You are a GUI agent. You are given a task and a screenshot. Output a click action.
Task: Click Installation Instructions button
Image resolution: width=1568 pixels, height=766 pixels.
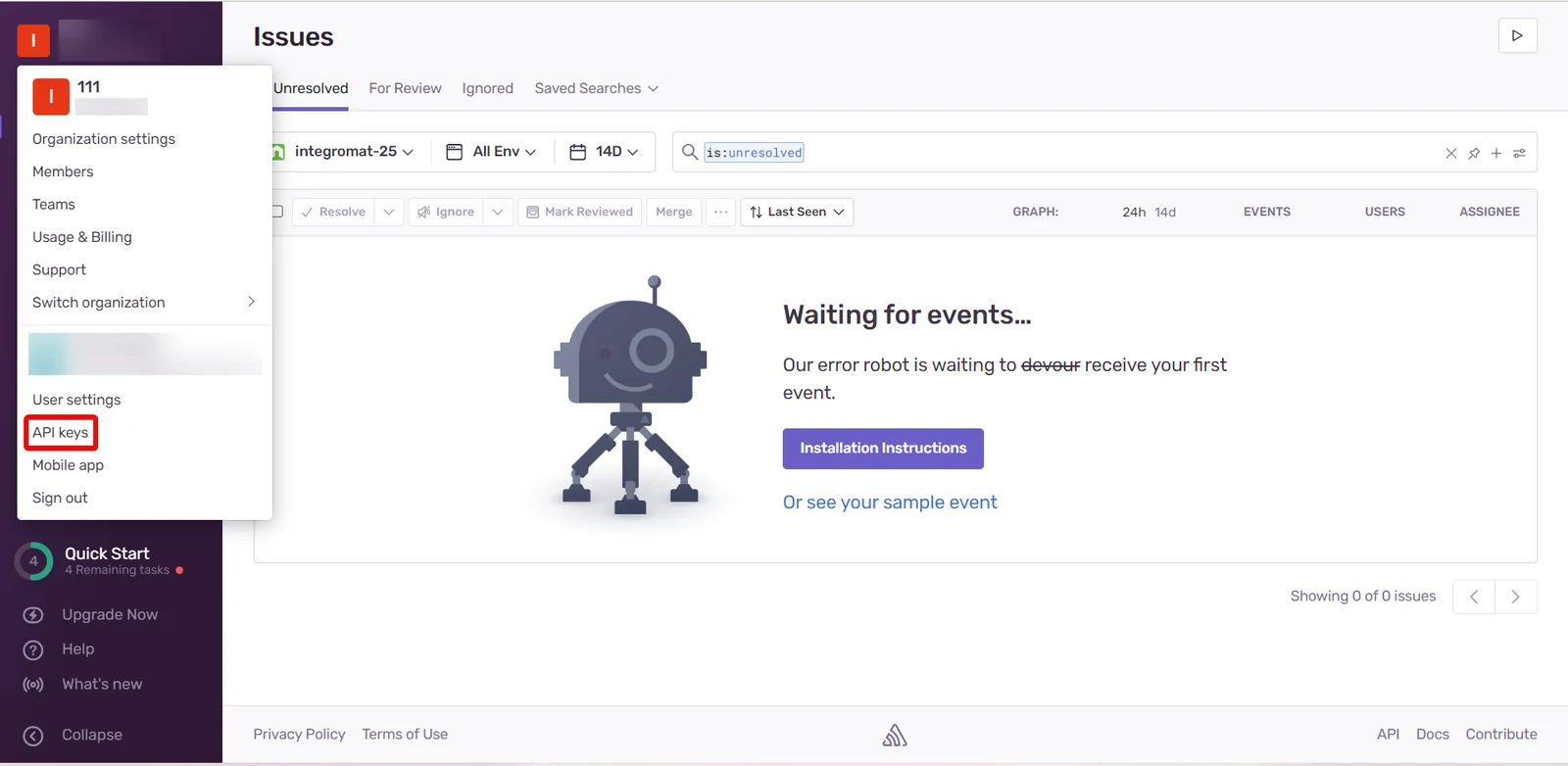coord(883,449)
